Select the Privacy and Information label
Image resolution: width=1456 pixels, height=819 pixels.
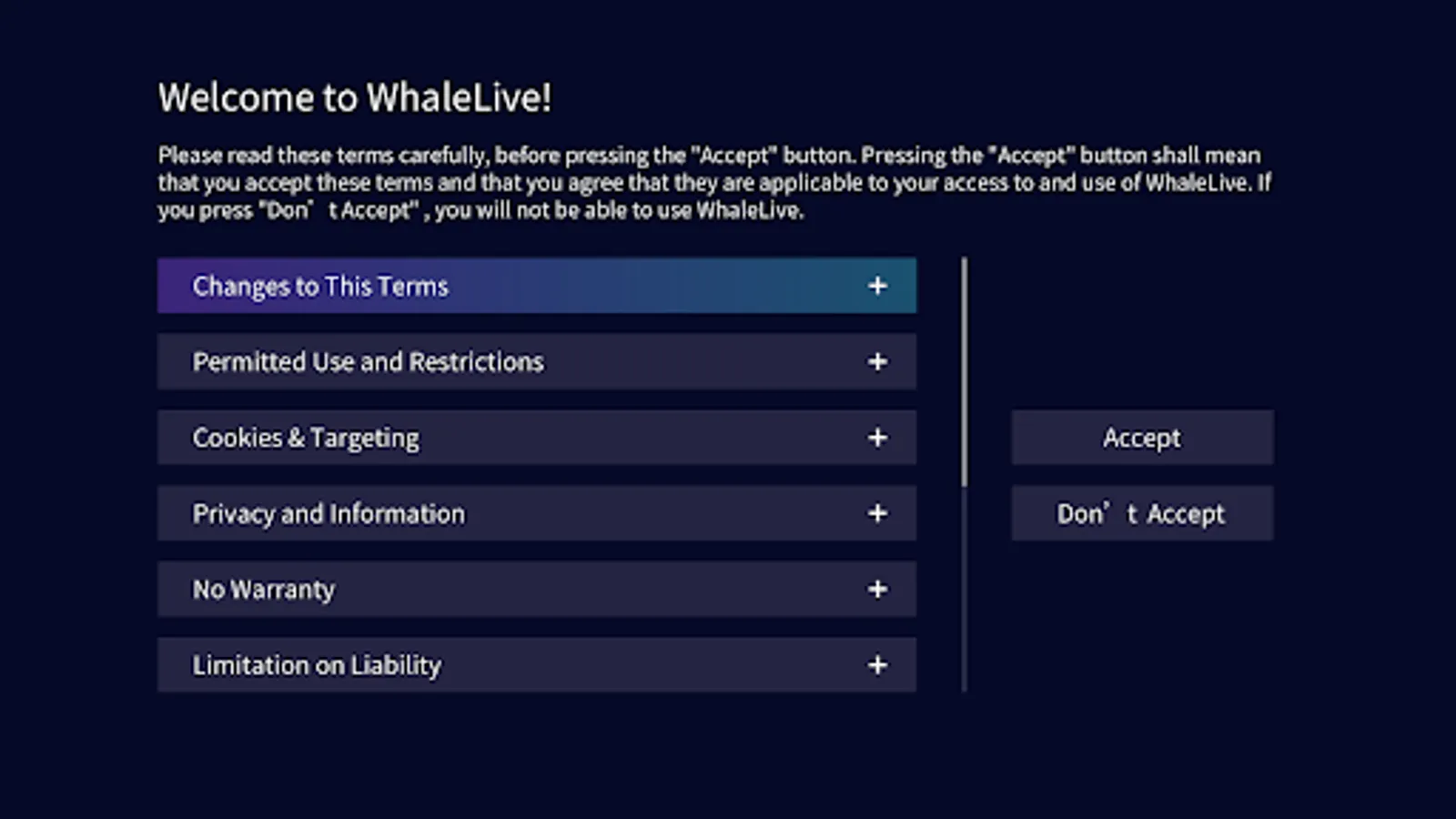[x=329, y=514]
